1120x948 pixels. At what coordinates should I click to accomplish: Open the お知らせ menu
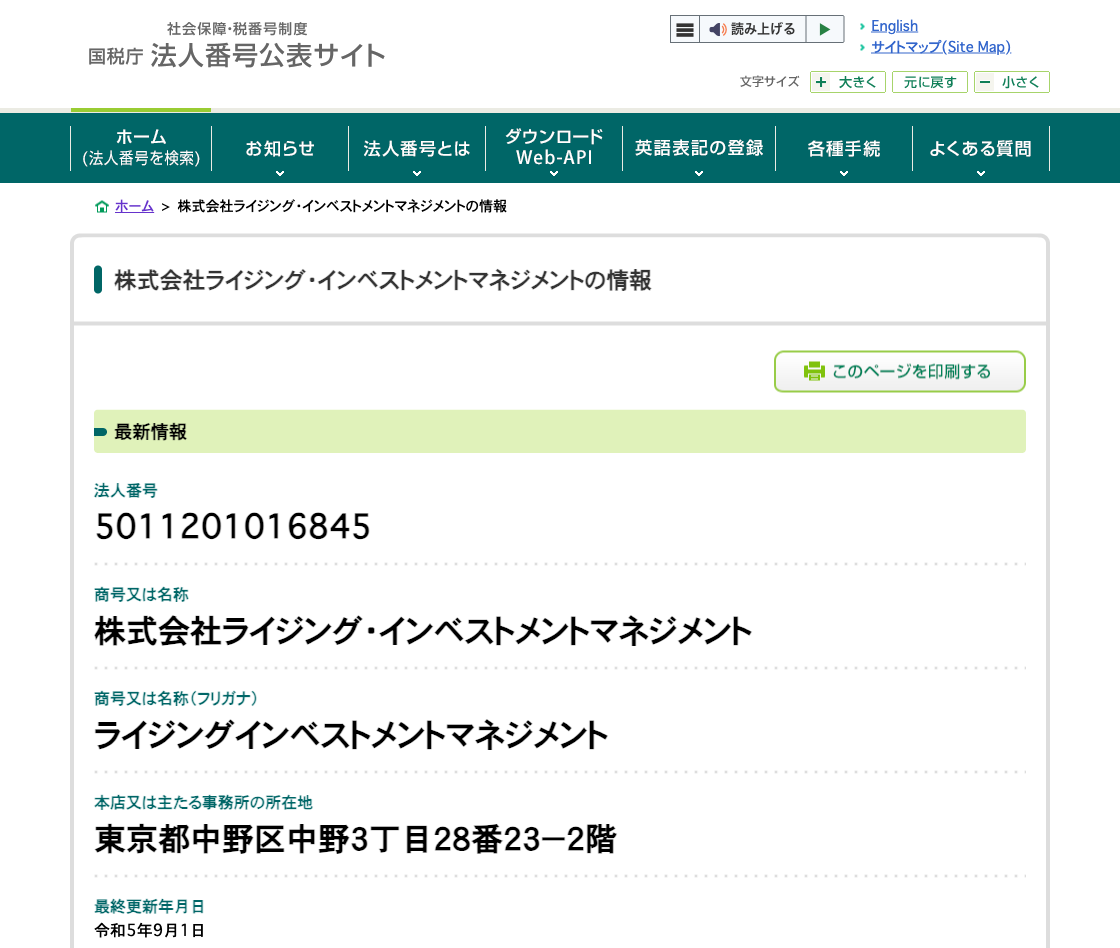280,148
